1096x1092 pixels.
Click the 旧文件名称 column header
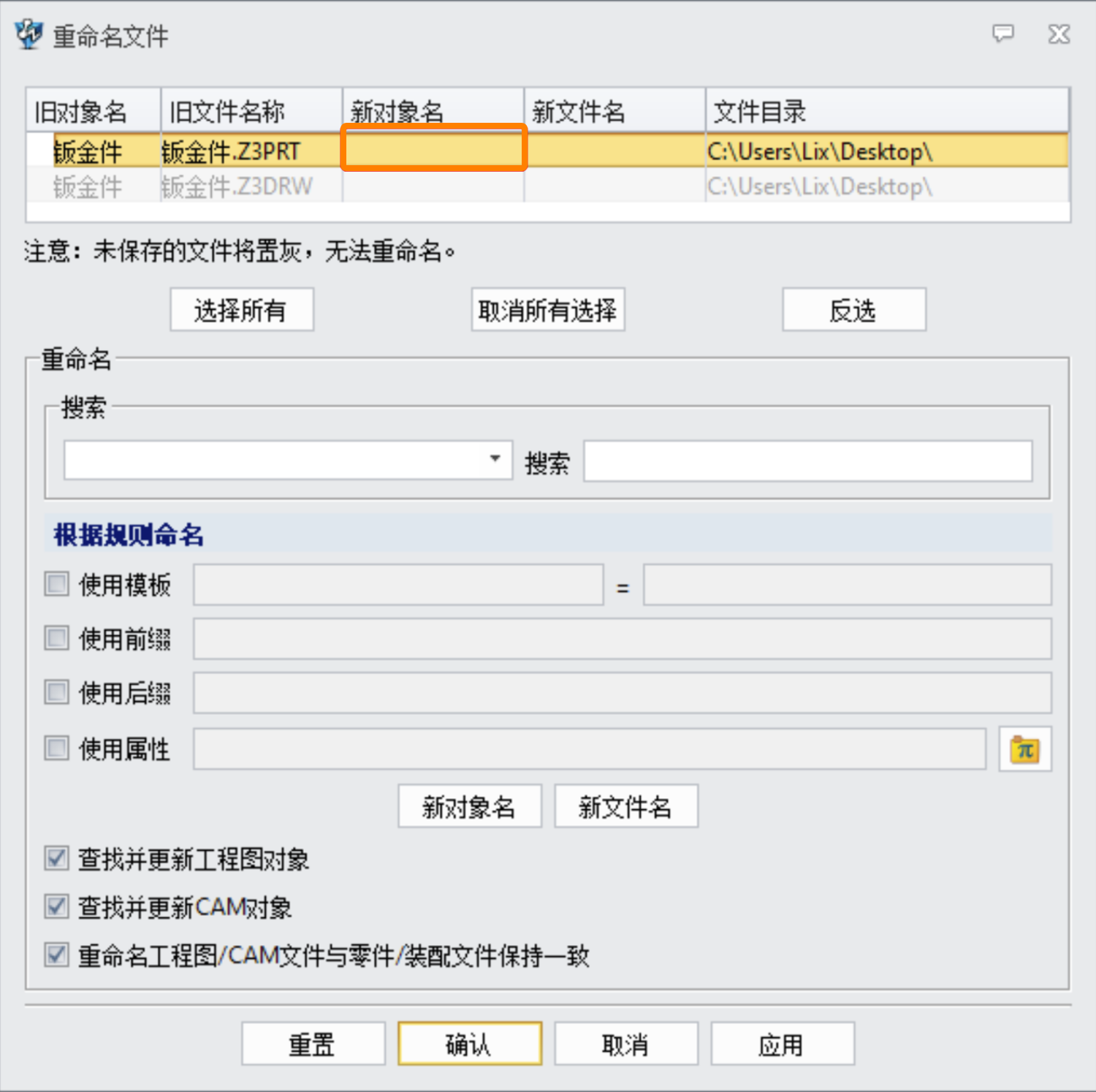click(251, 111)
